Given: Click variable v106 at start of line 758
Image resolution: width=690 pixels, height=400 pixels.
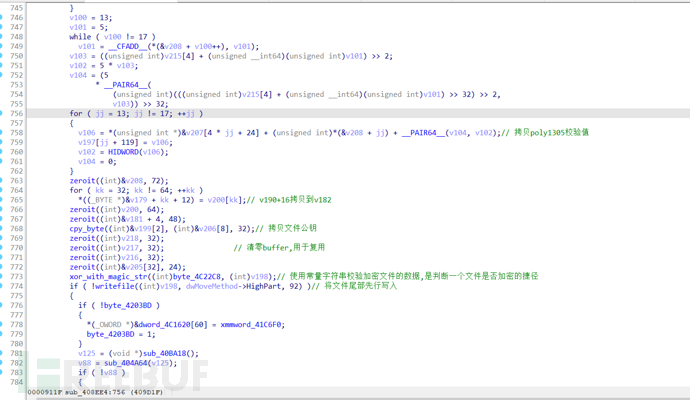Looking at the screenshot, I should [x=87, y=132].
